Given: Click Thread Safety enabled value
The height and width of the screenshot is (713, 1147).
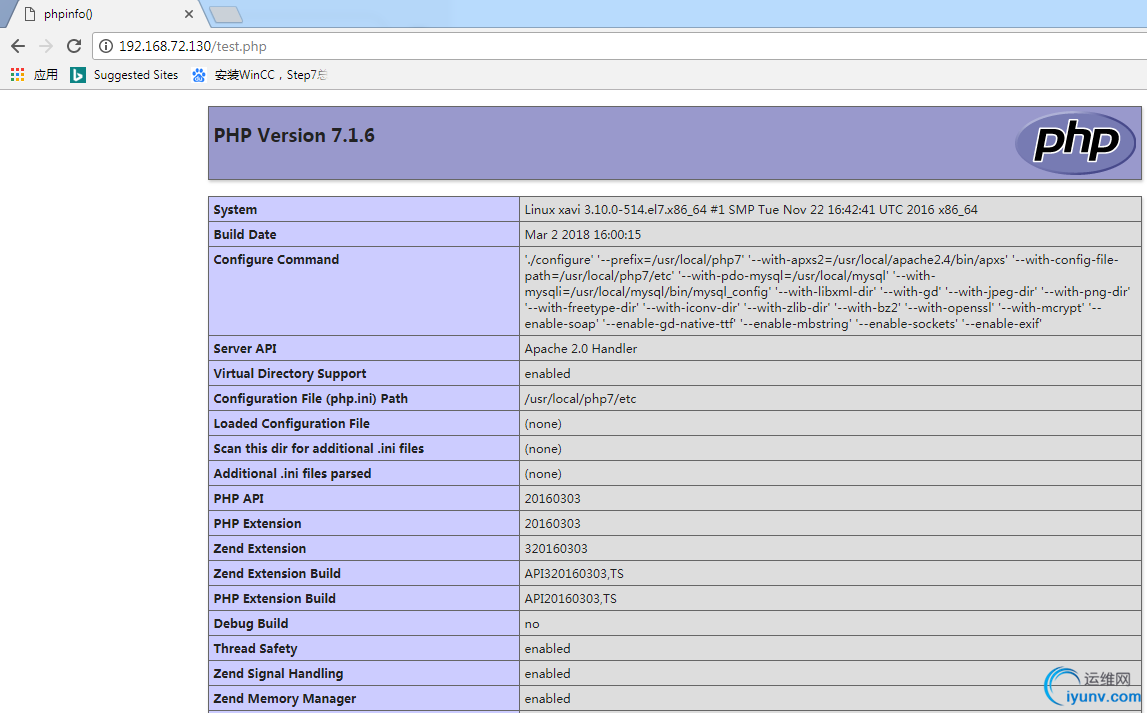Looking at the screenshot, I should [x=547, y=648].
